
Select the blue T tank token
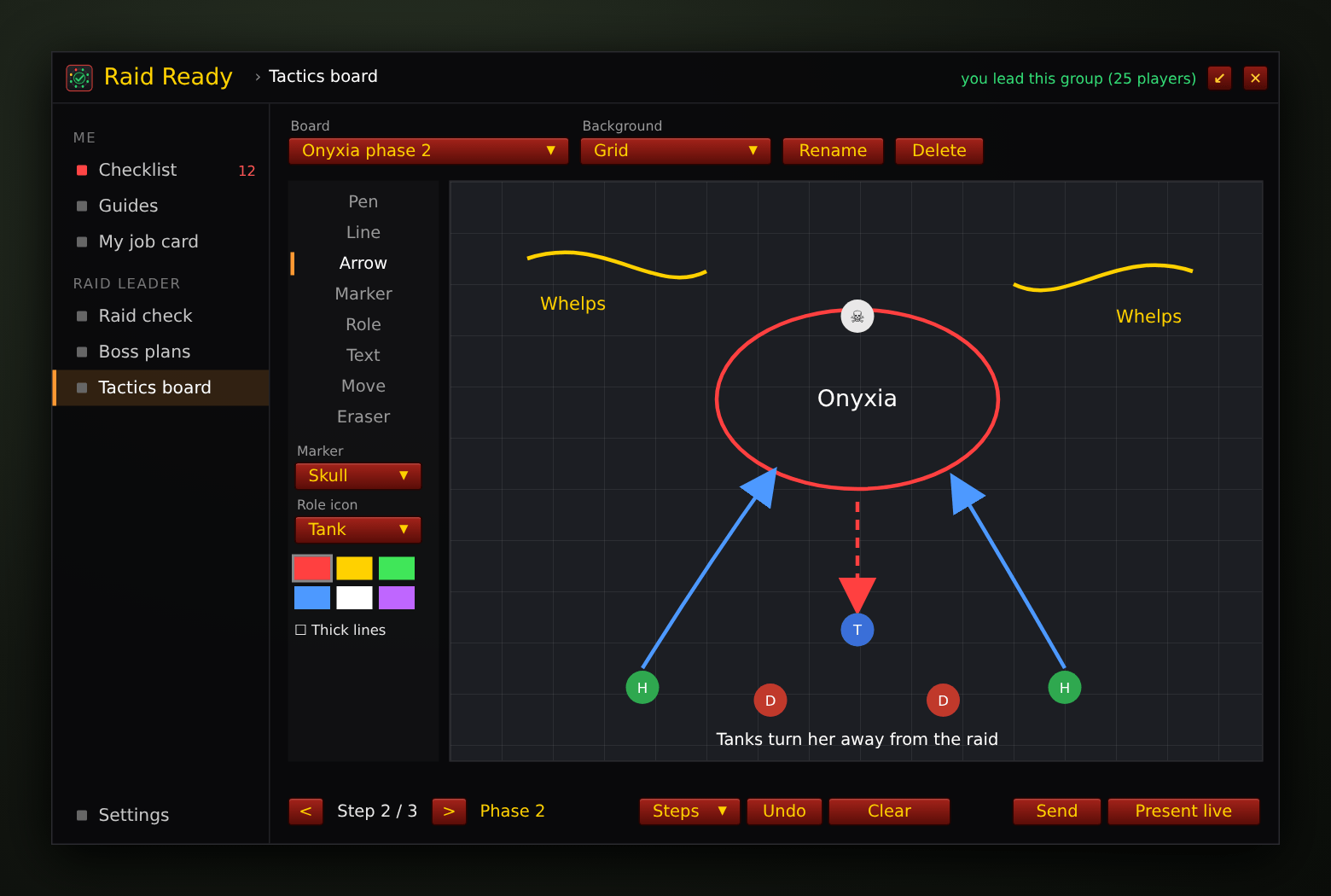pyautogui.click(x=857, y=630)
